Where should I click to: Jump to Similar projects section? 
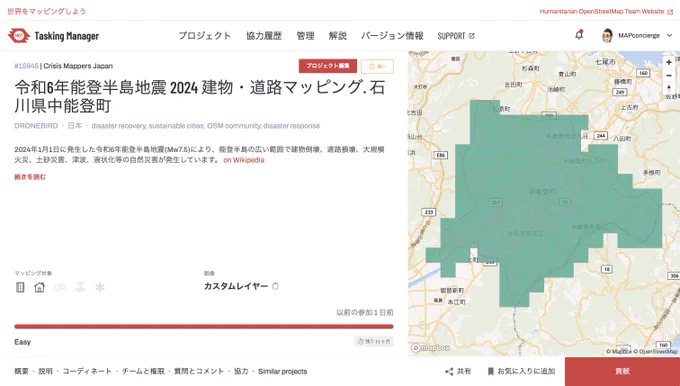pyautogui.click(x=282, y=371)
